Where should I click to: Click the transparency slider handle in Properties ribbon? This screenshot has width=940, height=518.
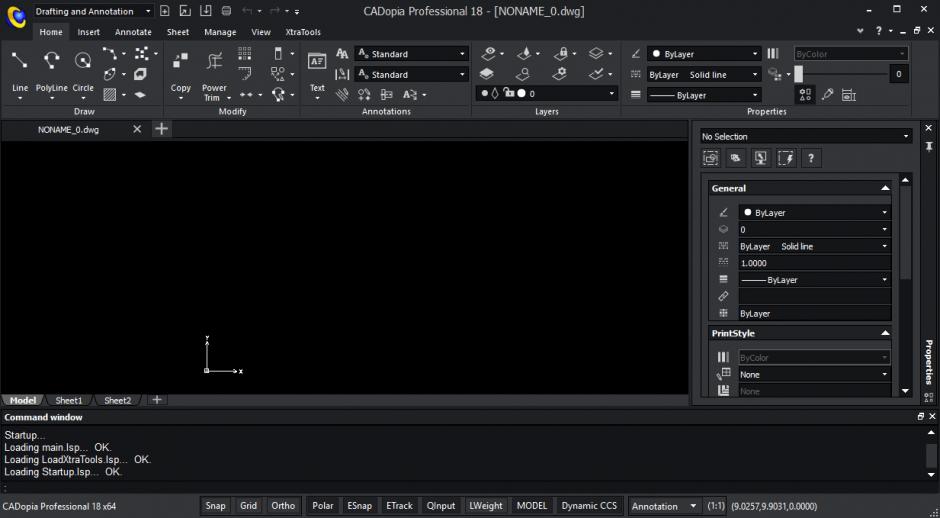point(798,74)
